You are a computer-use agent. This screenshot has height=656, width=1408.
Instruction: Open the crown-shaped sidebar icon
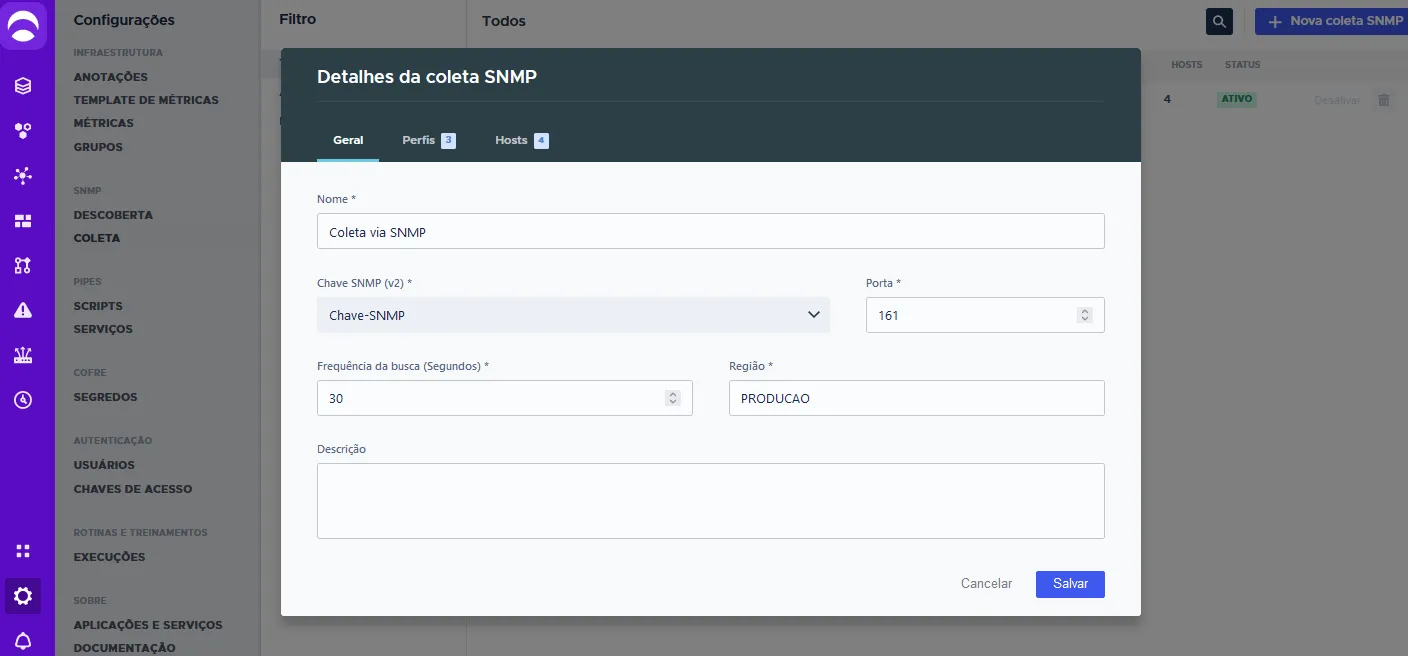[23, 355]
